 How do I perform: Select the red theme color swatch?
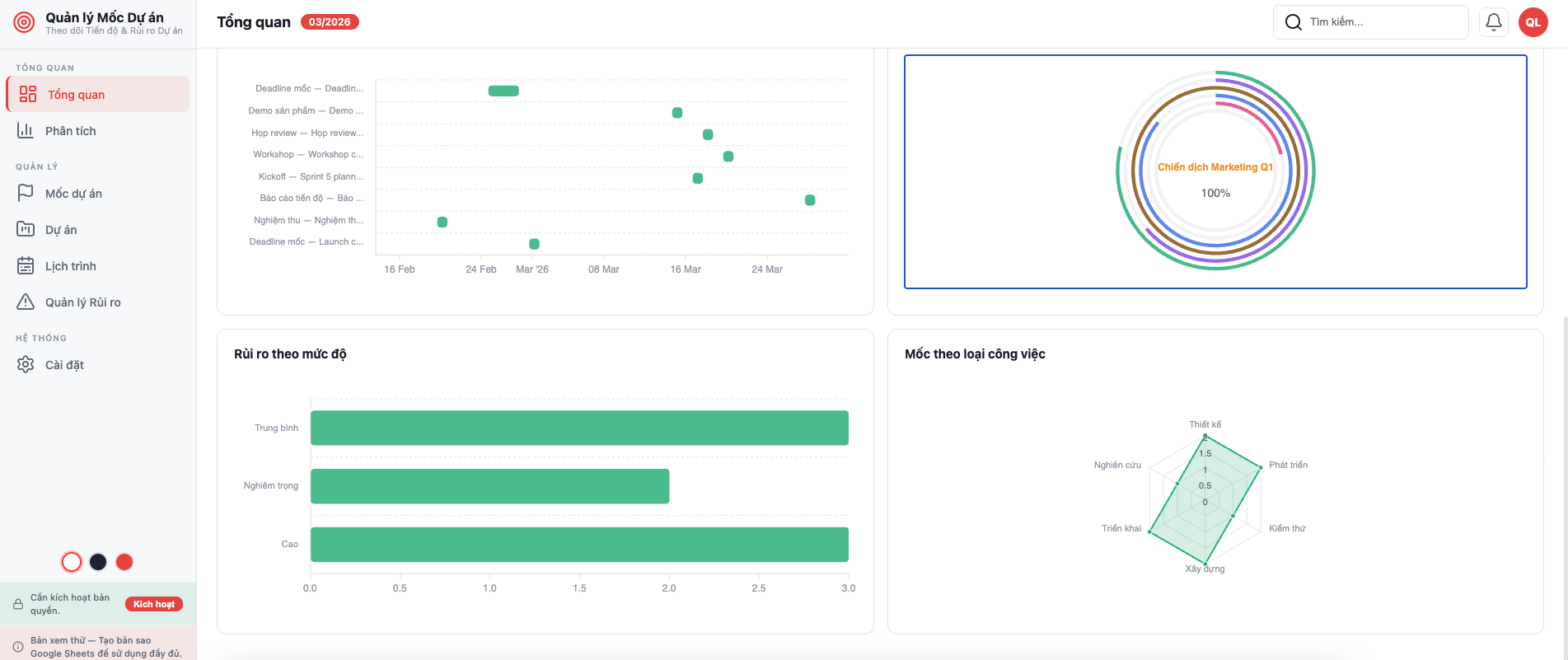point(124,562)
